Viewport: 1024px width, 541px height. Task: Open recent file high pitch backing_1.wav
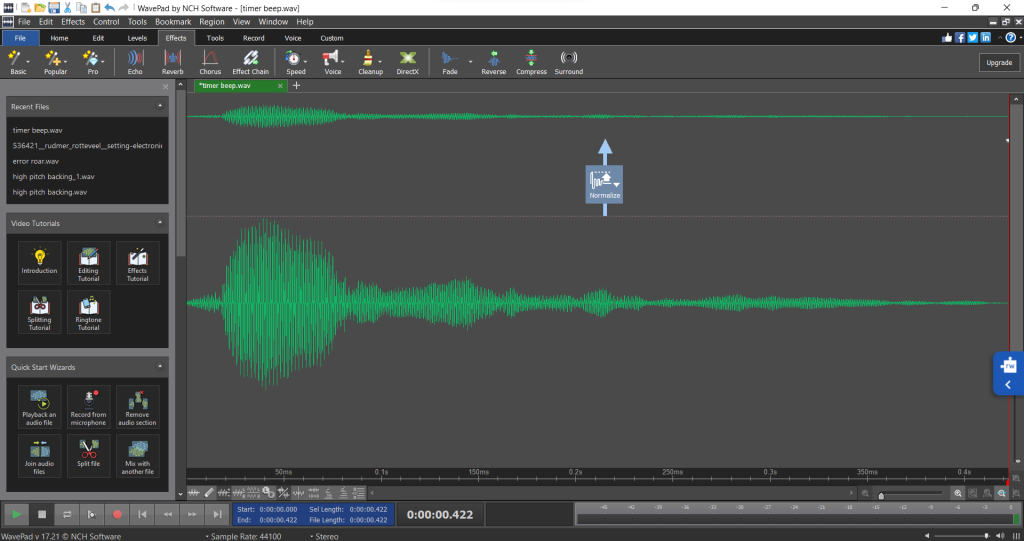(x=54, y=176)
